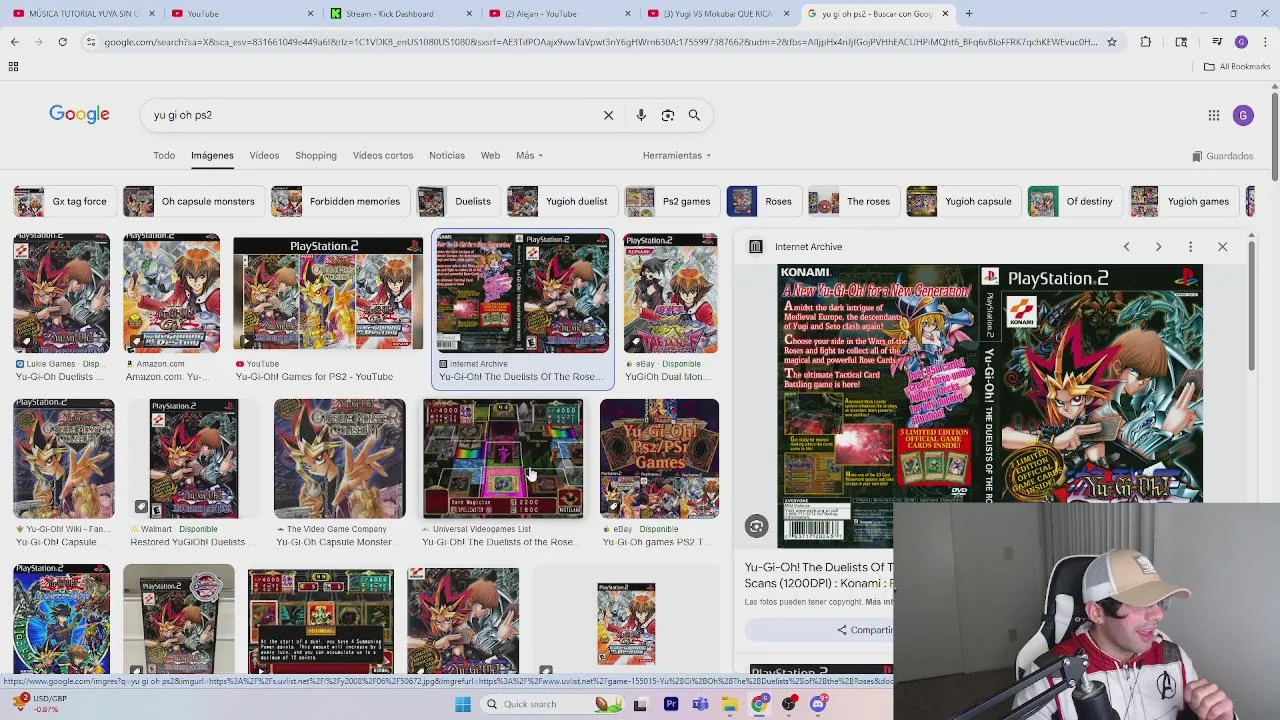The height and width of the screenshot is (720, 1280).
Task: Open the Amazon.com image result thumbnail
Action: tap(171, 293)
